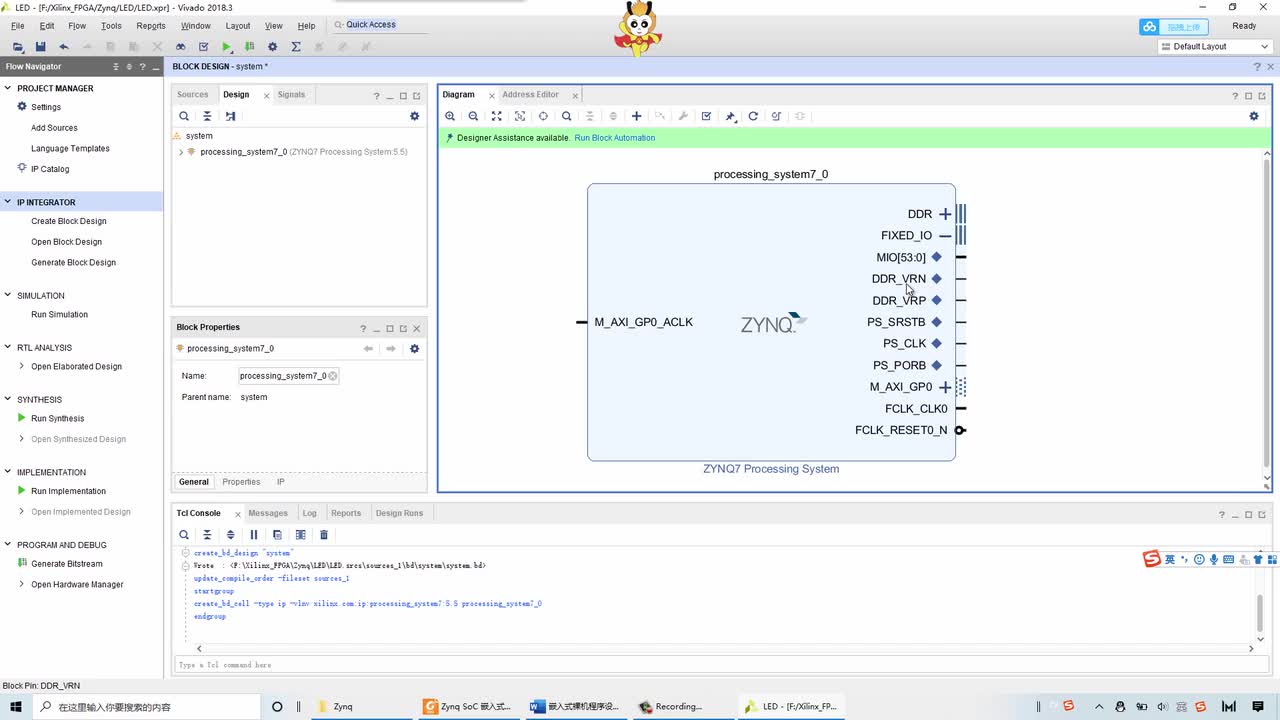Zoom out on the block diagram

tap(473, 116)
